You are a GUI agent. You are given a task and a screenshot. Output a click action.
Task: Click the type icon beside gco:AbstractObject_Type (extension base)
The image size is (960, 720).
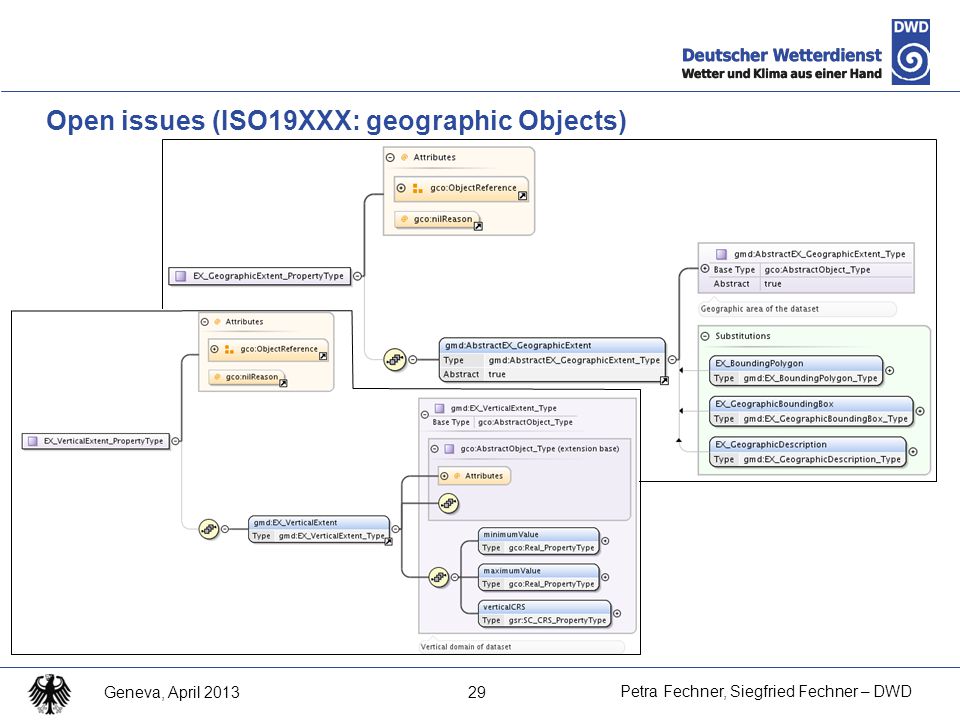click(x=449, y=449)
